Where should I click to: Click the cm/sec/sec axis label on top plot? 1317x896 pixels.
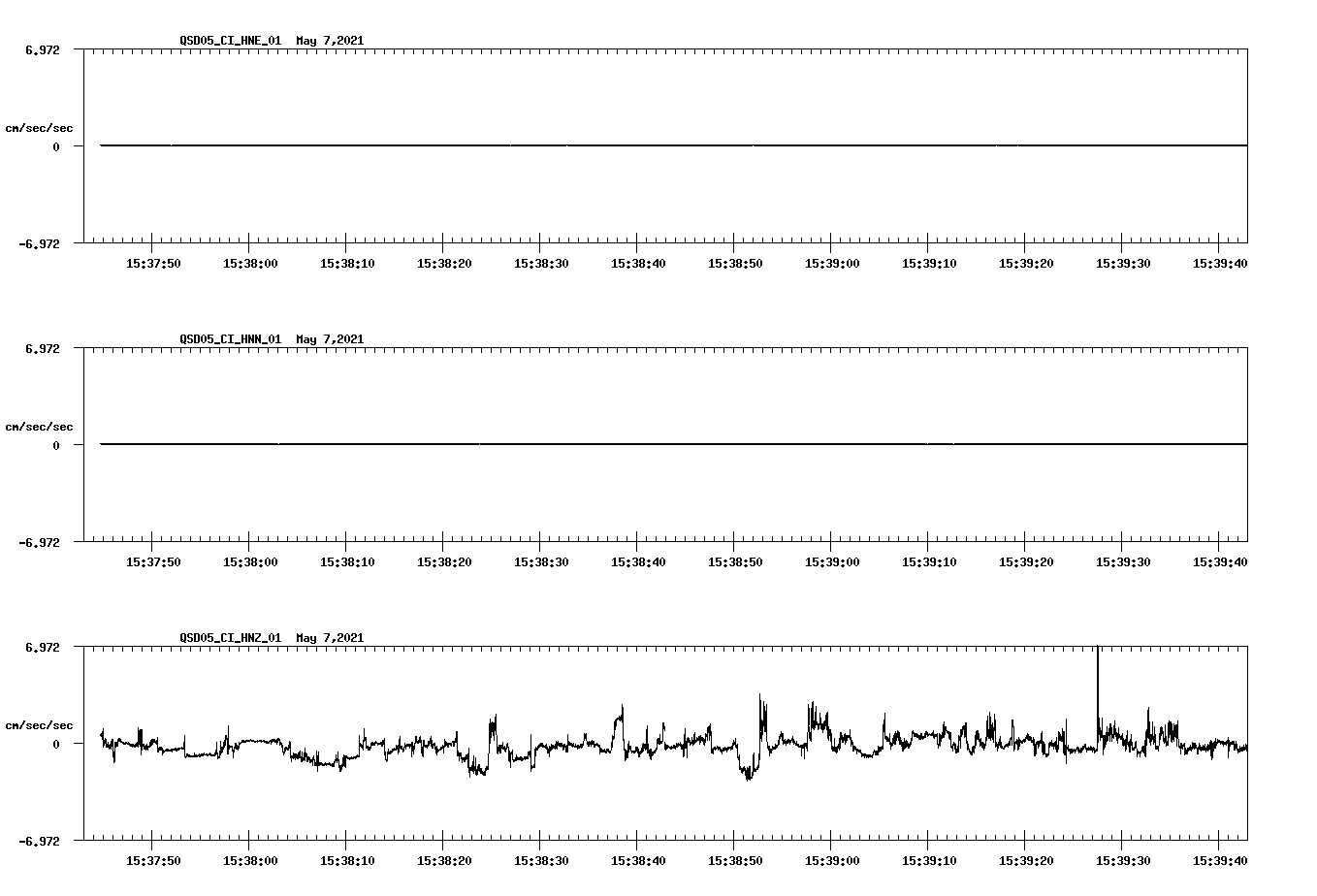39,126
